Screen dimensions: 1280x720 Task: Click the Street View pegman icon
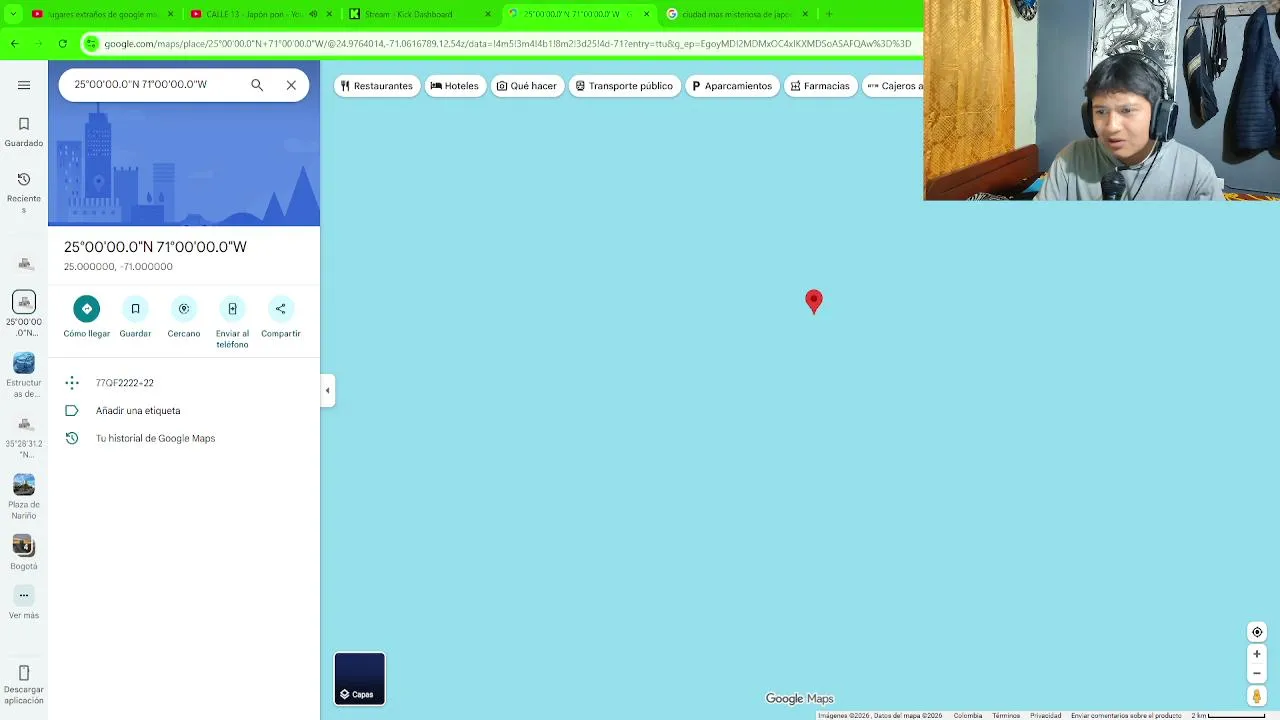coord(1257,696)
